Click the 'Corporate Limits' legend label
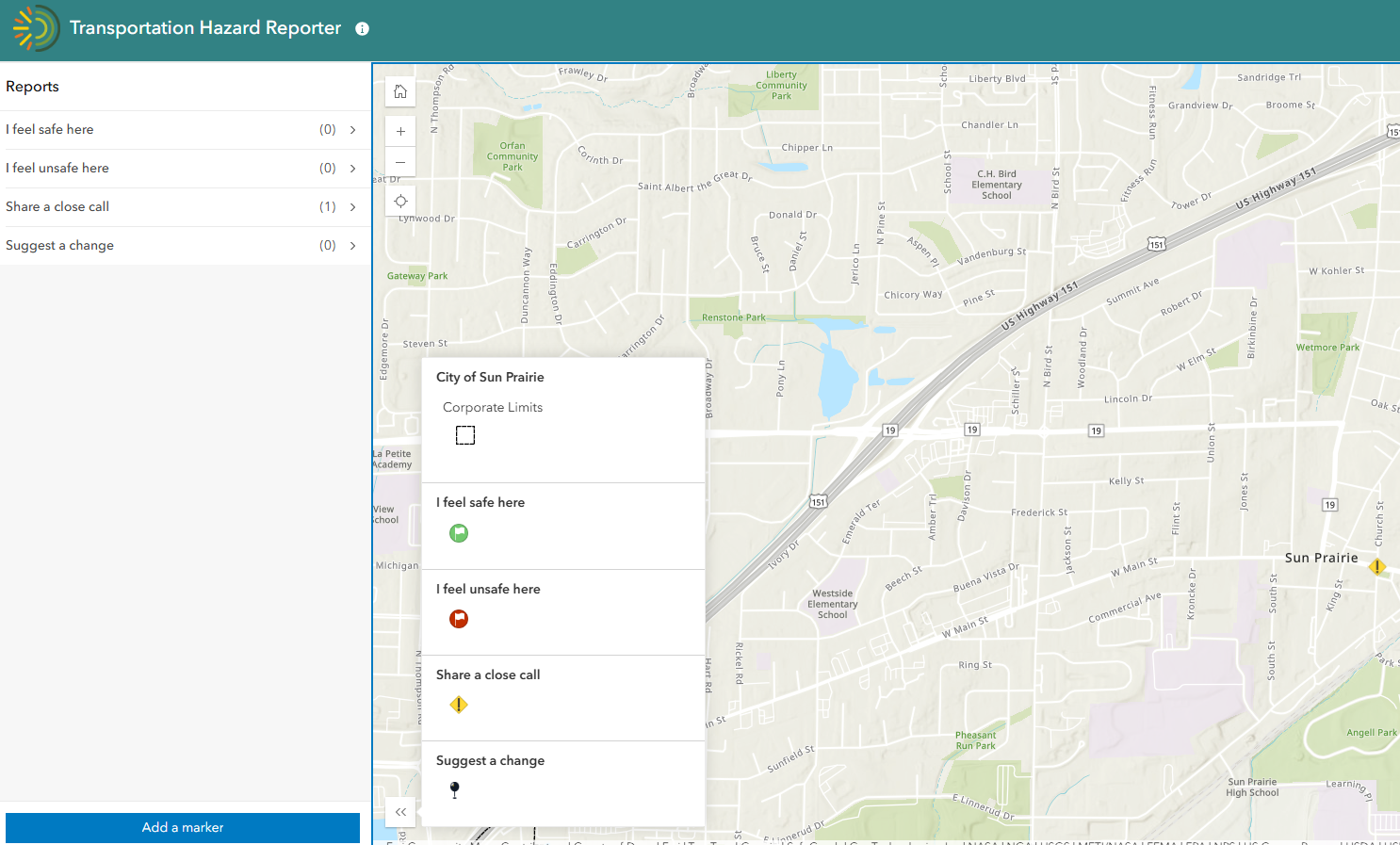 click(493, 408)
